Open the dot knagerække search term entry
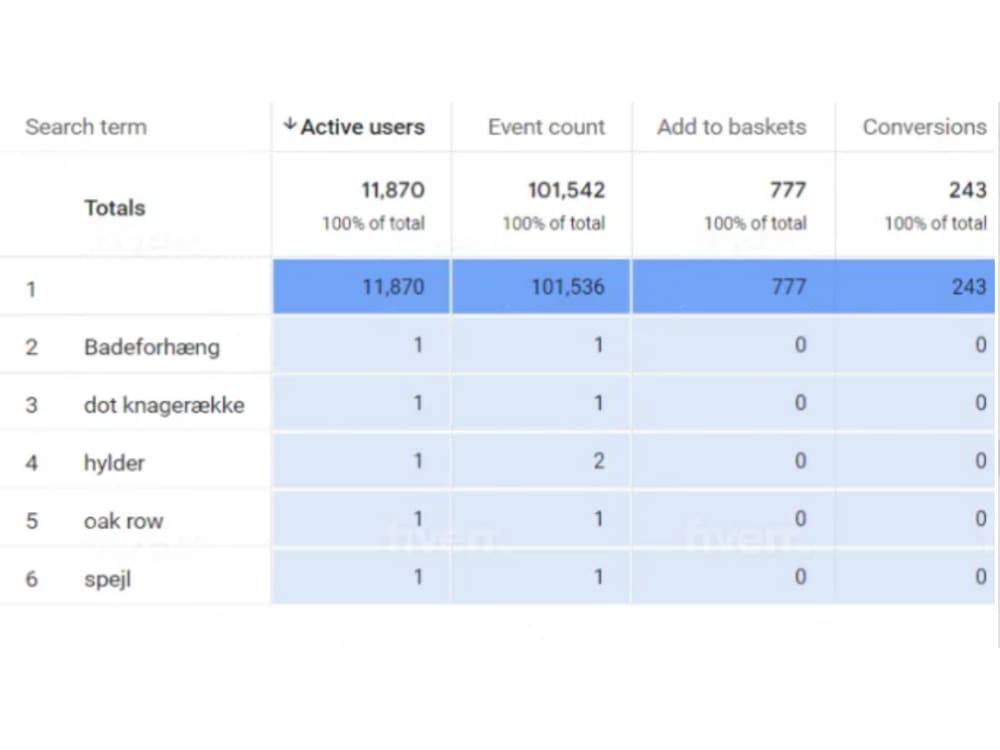Screen dimensions: 1000x750 [164, 405]
